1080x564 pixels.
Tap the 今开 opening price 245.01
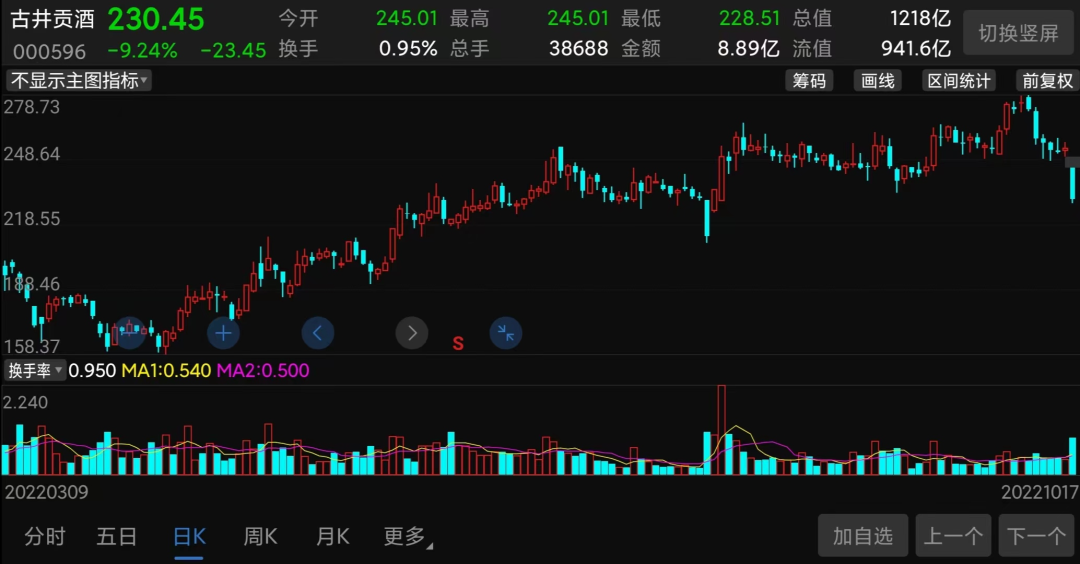point(406,18)
